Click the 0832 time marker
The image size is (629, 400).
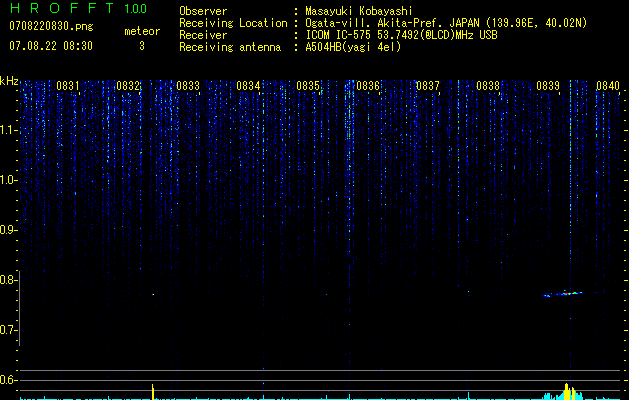click(128, 86)
